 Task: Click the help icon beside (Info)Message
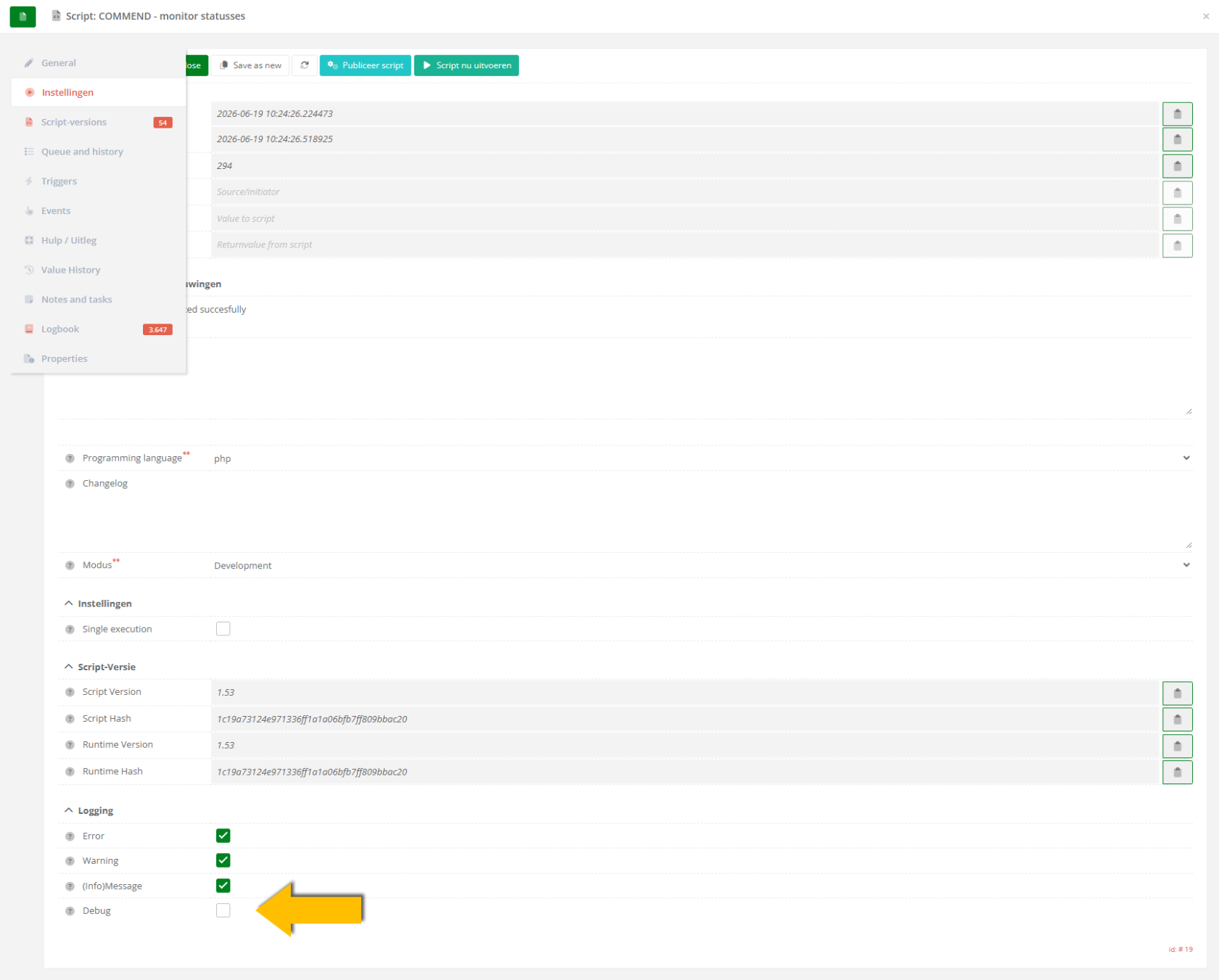click(70, 886)
